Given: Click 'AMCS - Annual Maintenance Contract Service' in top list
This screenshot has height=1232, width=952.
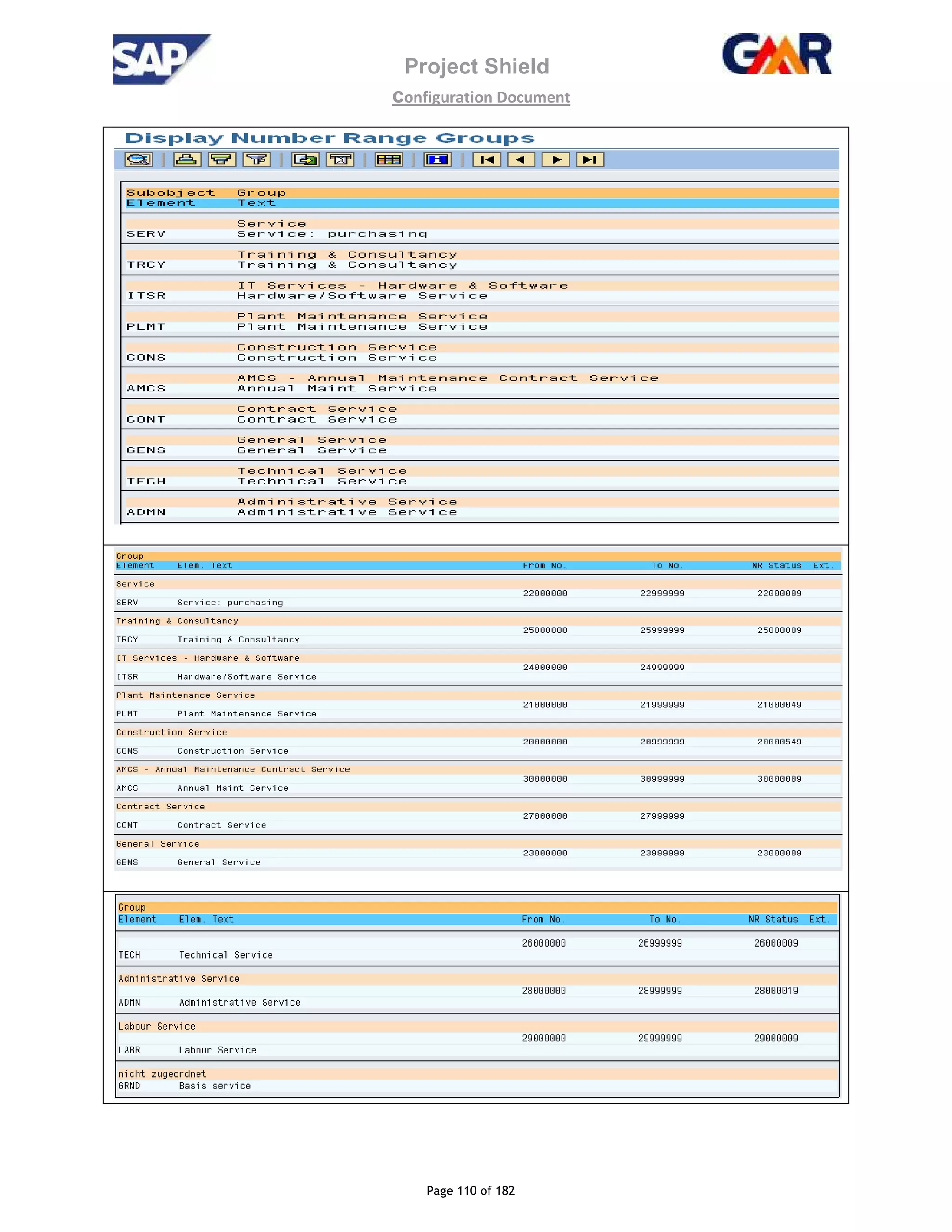Looking at the screenshot, I should coord(448,378).
